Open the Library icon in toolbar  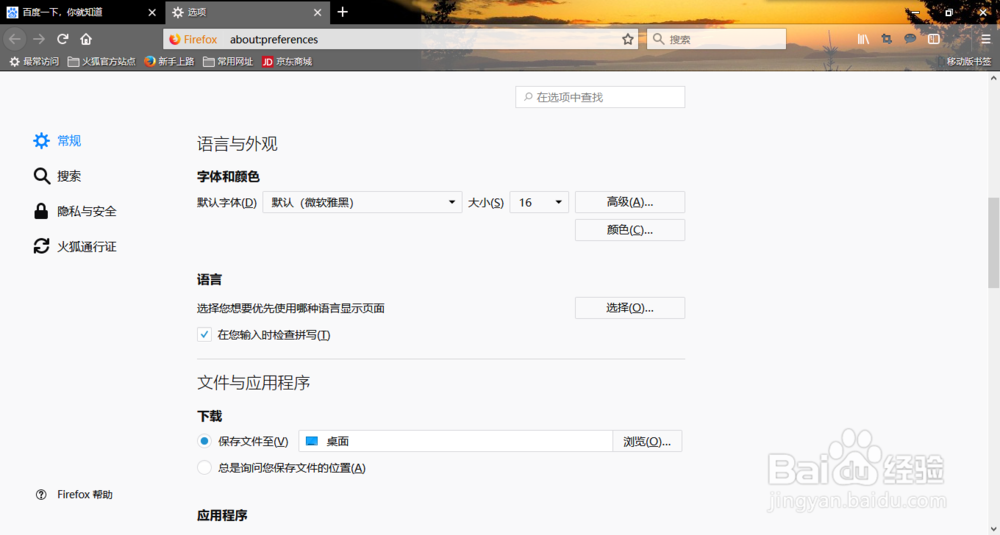point(863,39)
